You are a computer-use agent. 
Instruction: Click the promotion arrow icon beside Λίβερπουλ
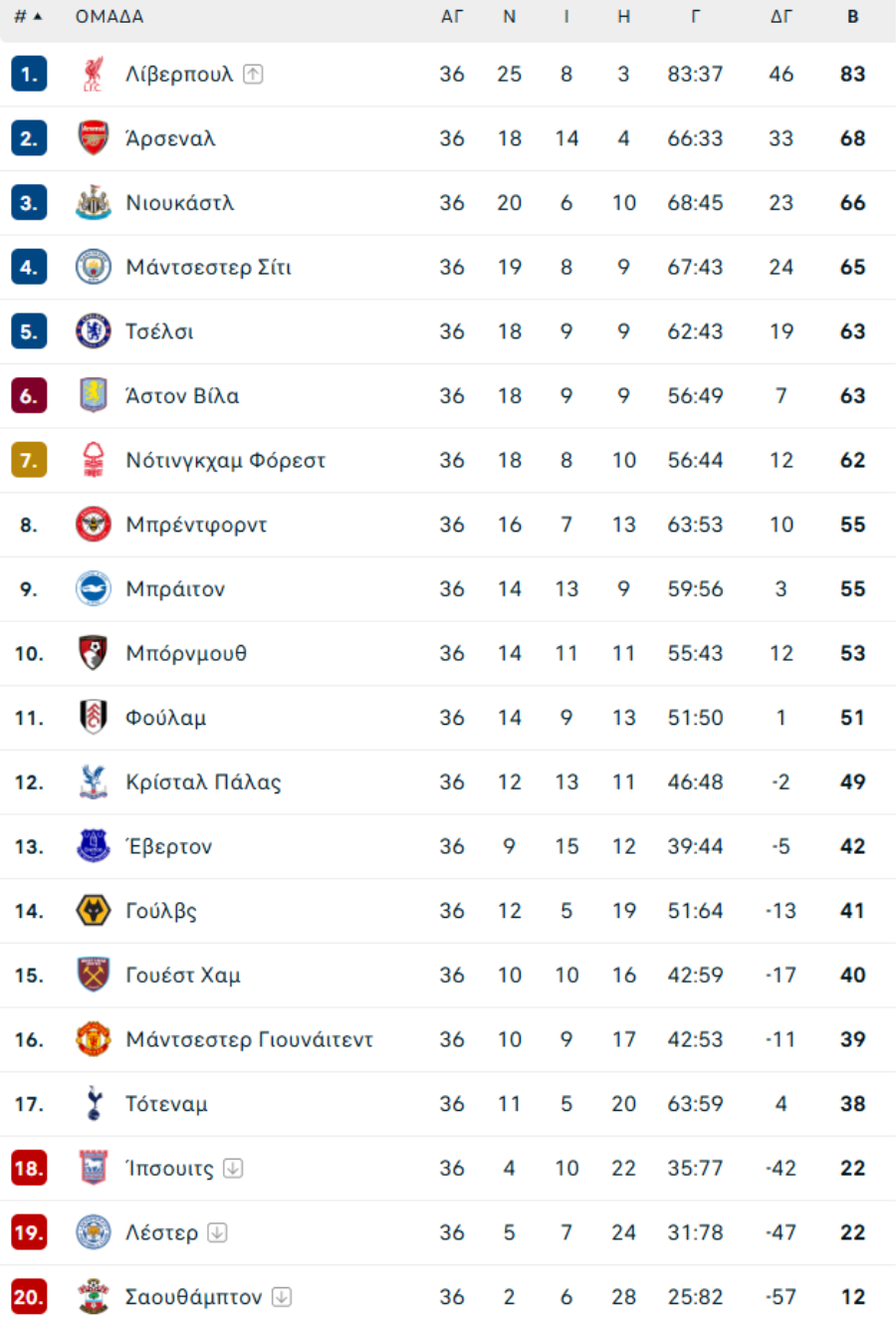coord(254,74)
